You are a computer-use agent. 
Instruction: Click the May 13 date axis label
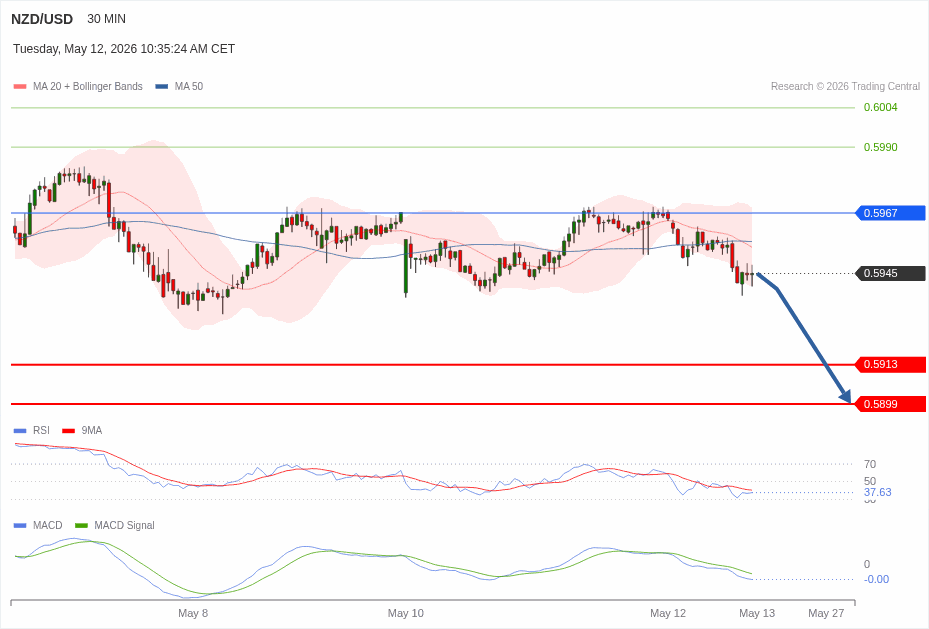[757, 613]
